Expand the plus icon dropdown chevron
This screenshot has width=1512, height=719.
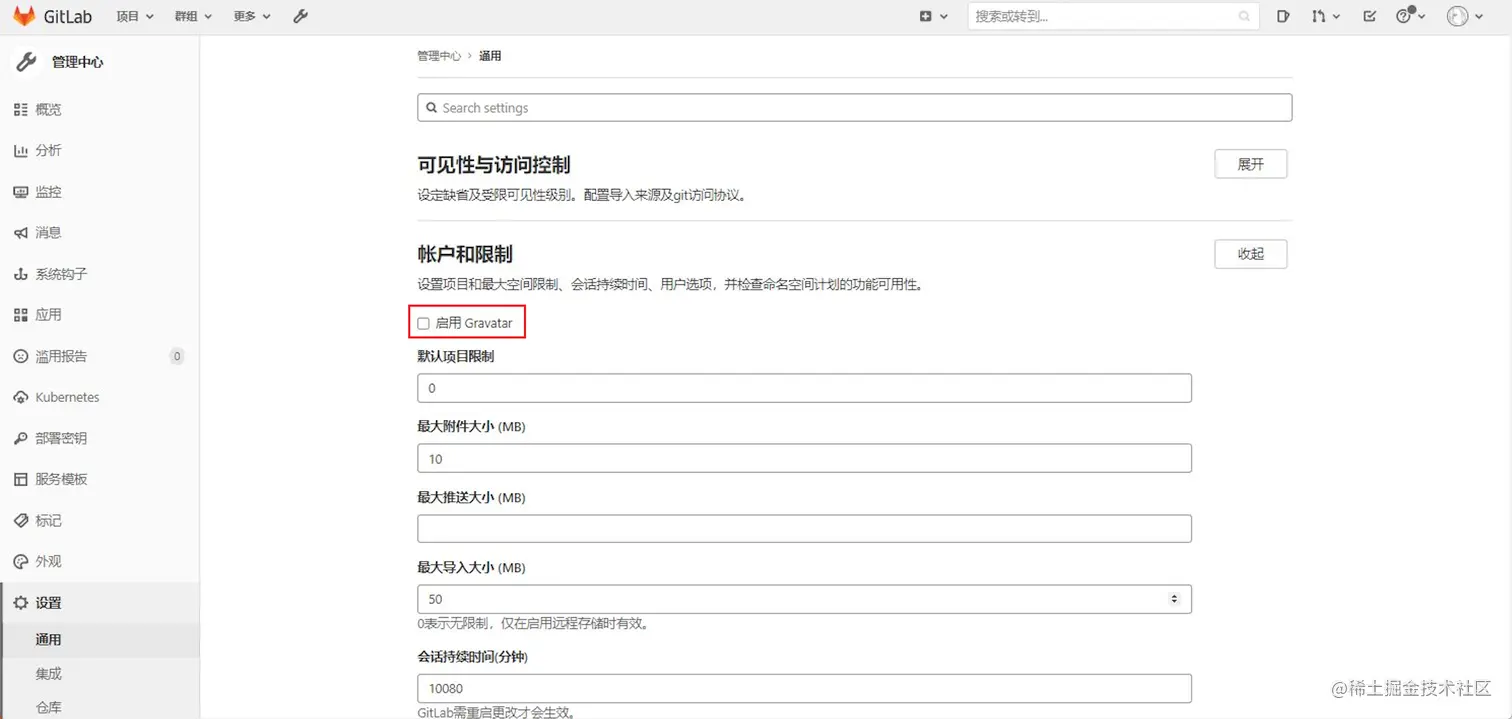[943, 17]
